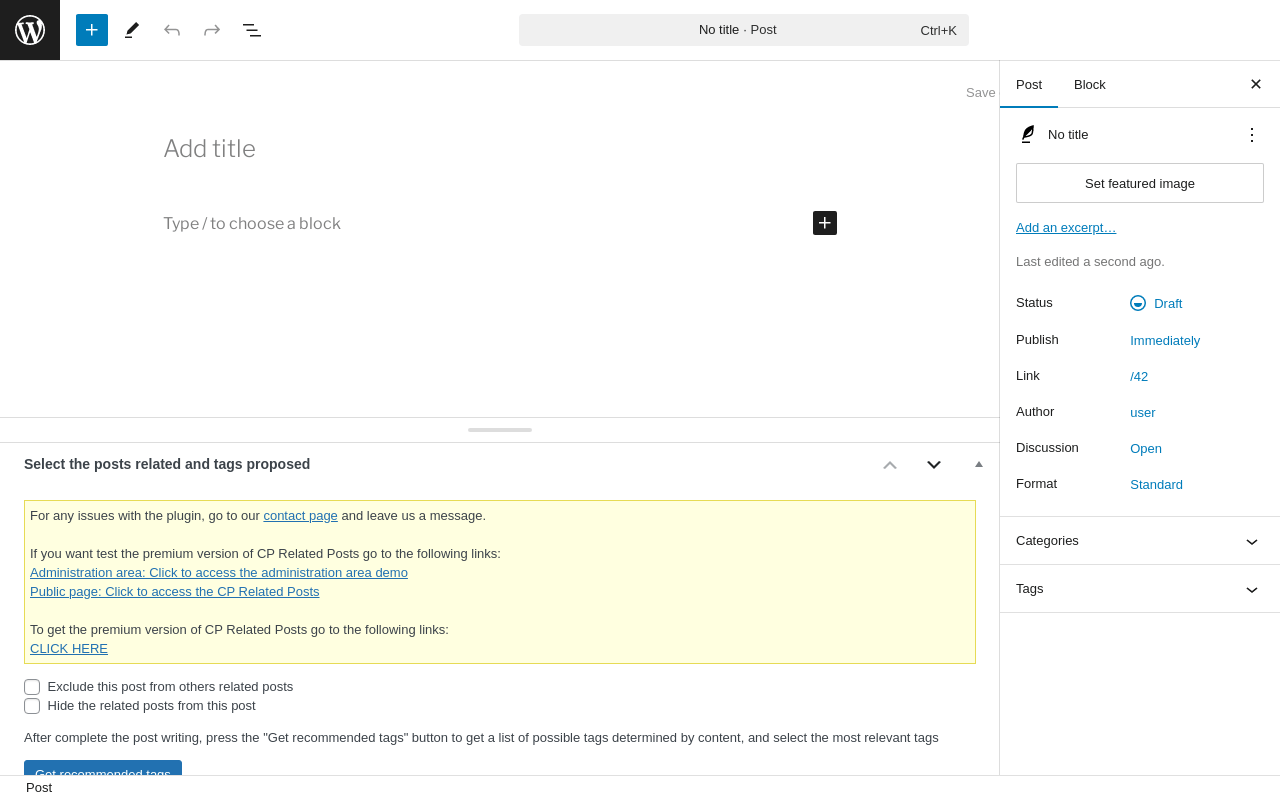Click the WordPress logo icon
Screen dimensions: 1280x800
30,30
